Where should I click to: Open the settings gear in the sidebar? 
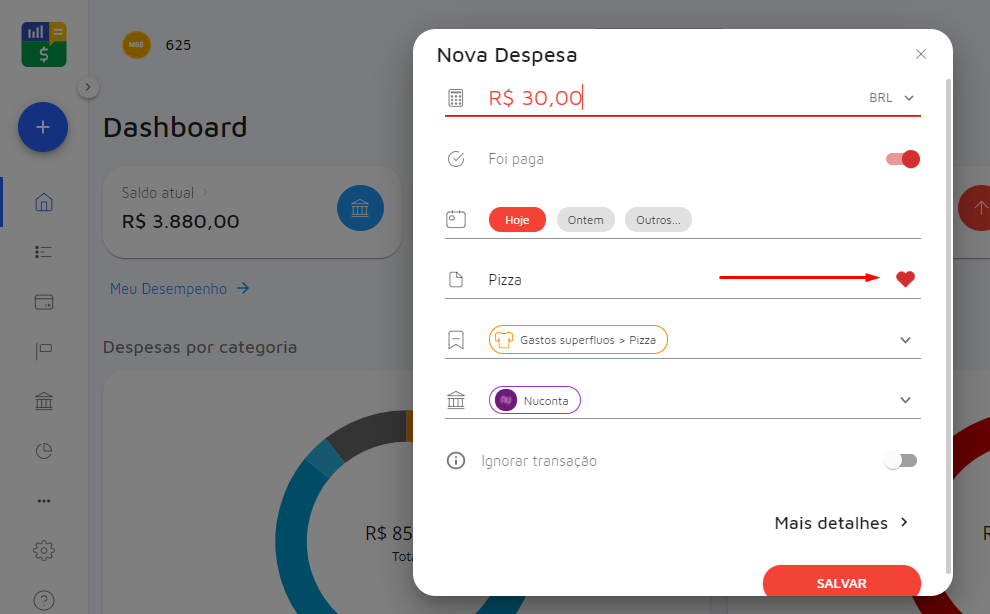coord(44,550)
